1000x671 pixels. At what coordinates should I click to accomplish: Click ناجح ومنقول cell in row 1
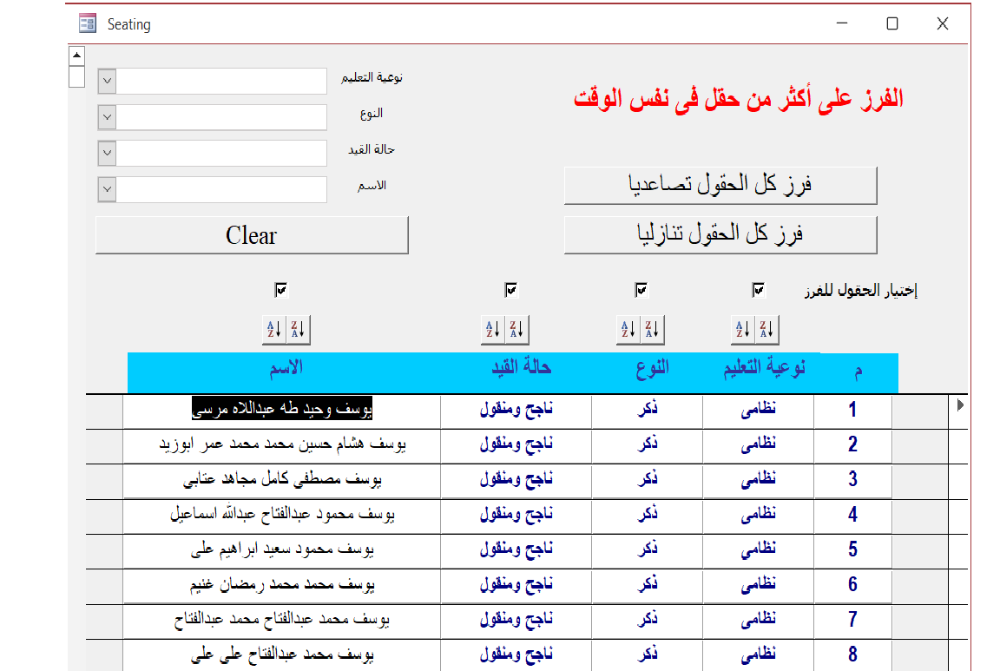point(516,411)
